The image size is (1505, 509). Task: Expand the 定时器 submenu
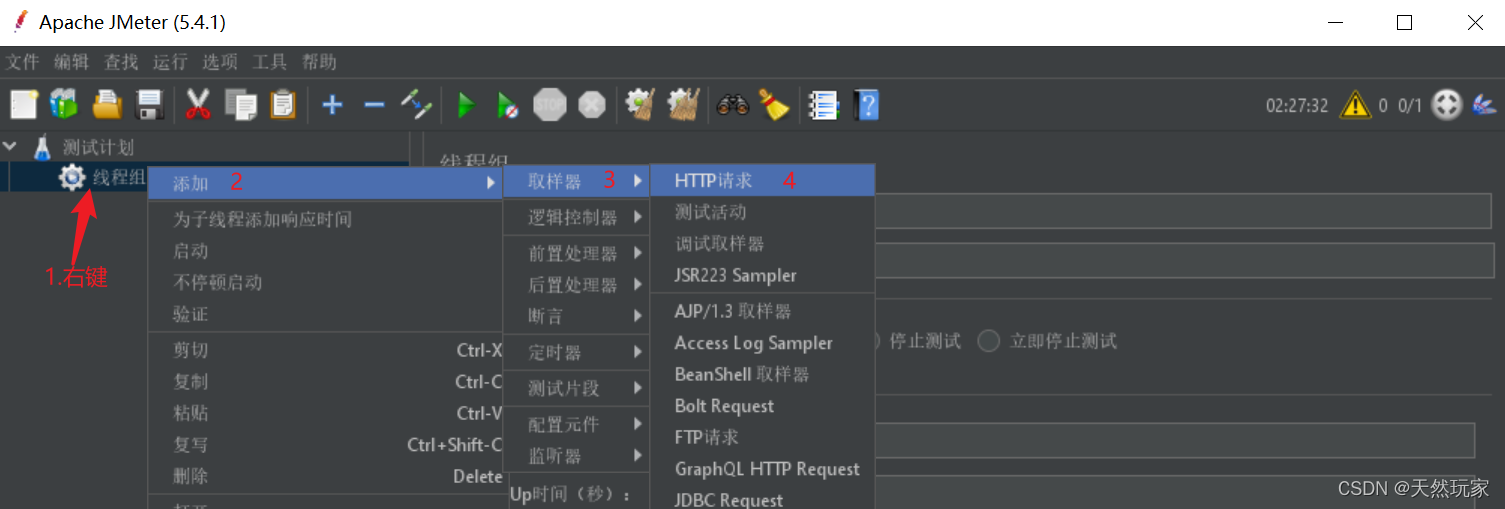[x=576, y=353]
